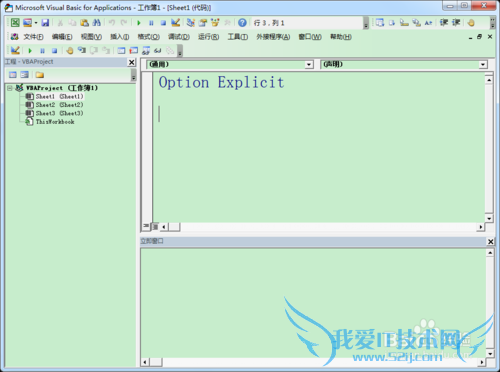Image resolution: width=500 pixels, height=372 pixels.
Task: Click List Constants icon
Action: (x=392, y=23)
